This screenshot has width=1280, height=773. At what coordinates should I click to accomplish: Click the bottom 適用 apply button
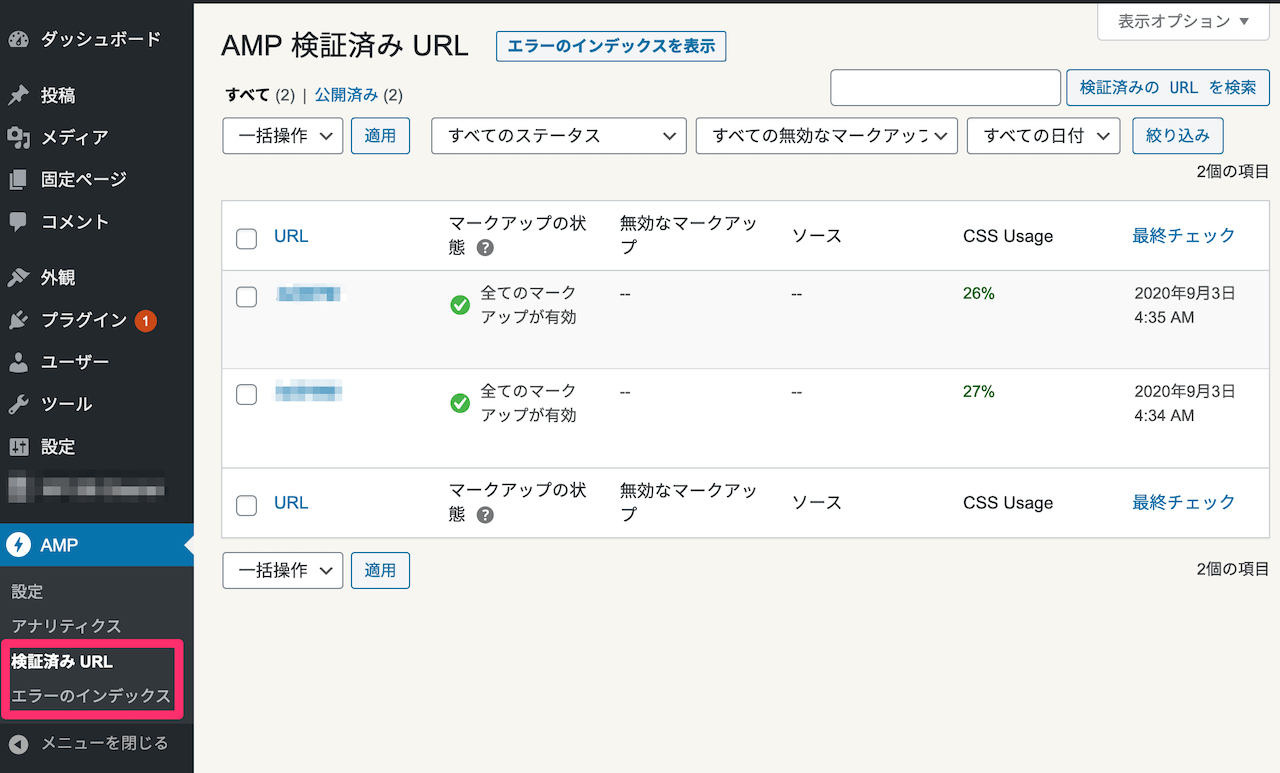click(380, 570)
